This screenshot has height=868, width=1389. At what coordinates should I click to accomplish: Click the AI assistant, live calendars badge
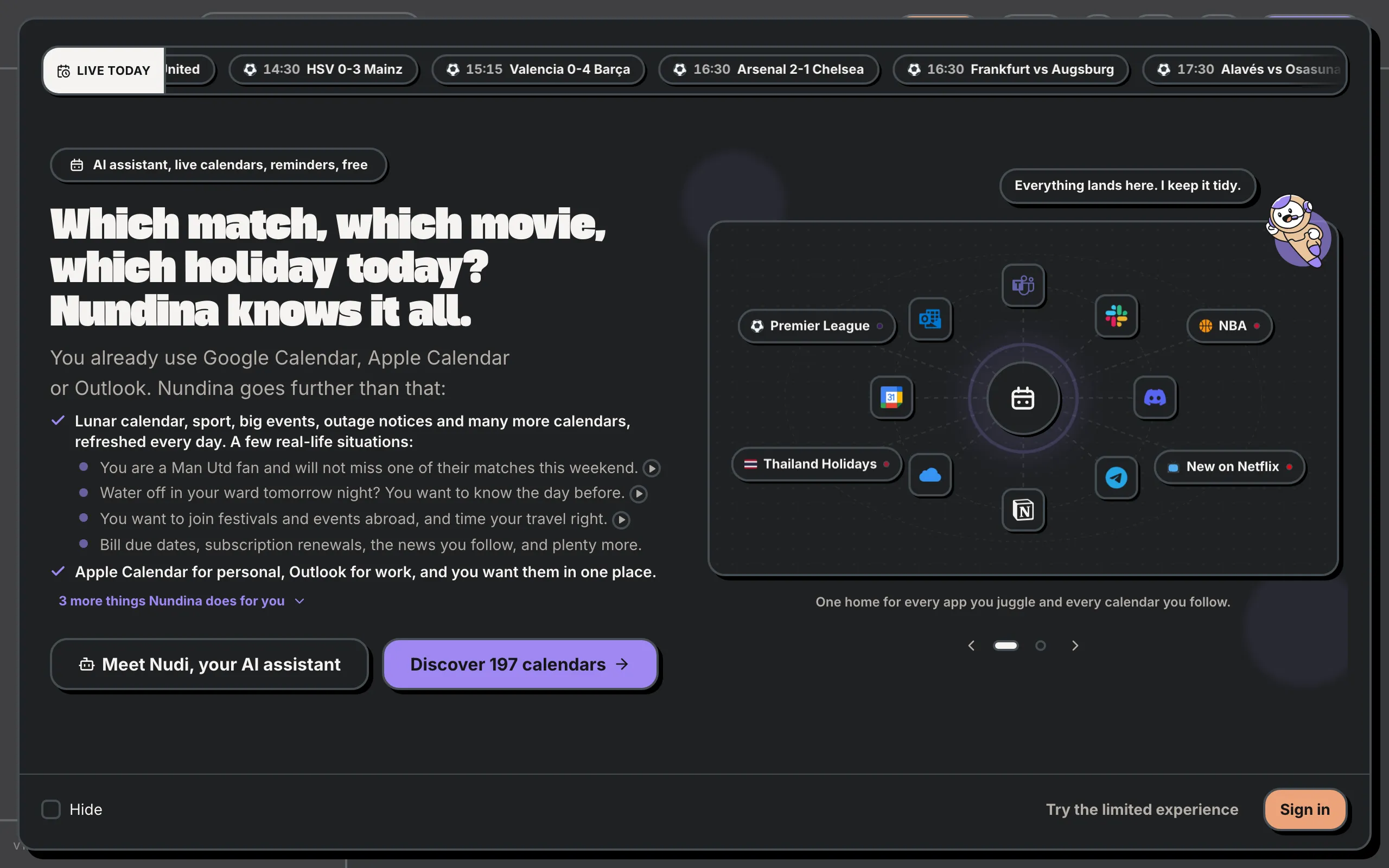[218, 165]
